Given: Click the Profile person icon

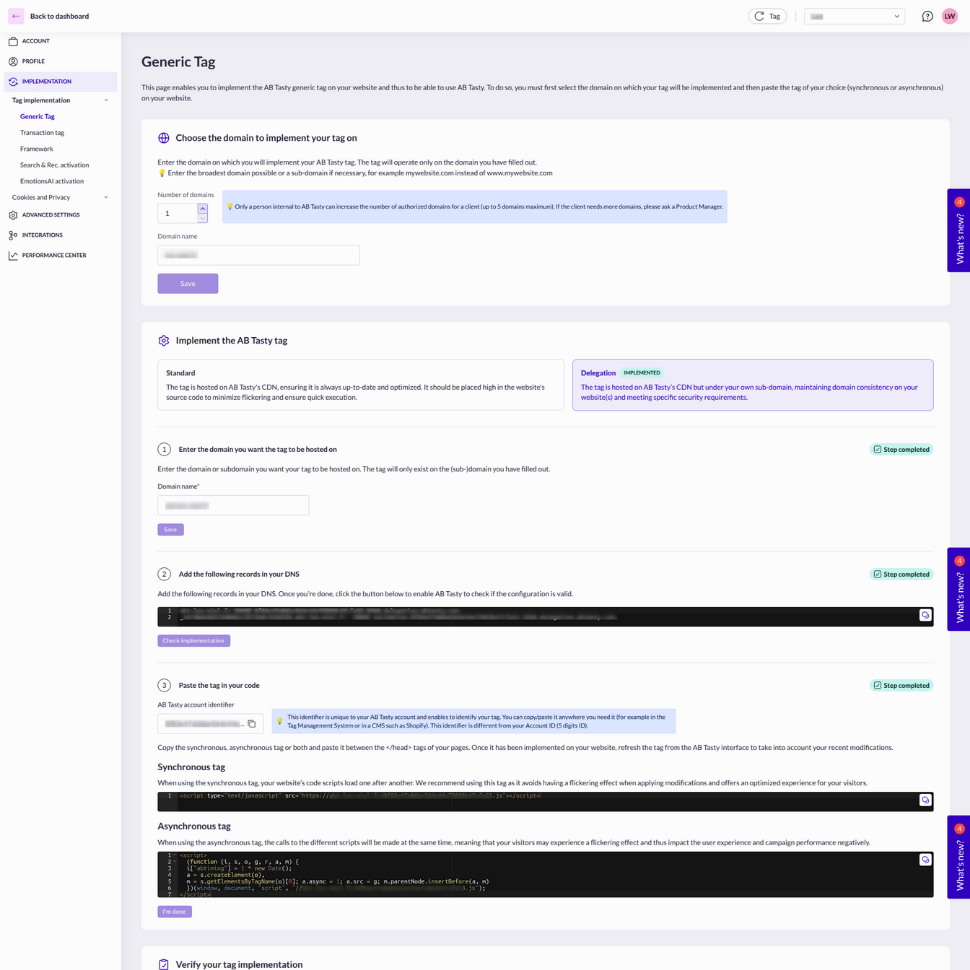Looking at the screenshot, I should pos(13,61).
